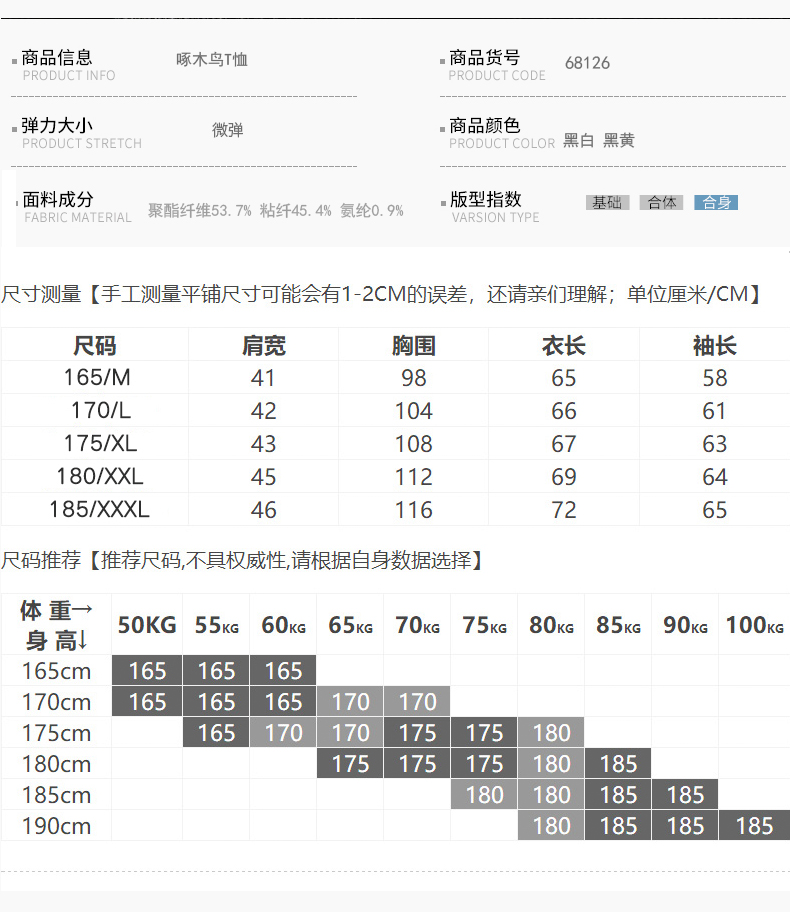790x912 pixels.
Task: Click the 190cm height row label
Action: 56,826
